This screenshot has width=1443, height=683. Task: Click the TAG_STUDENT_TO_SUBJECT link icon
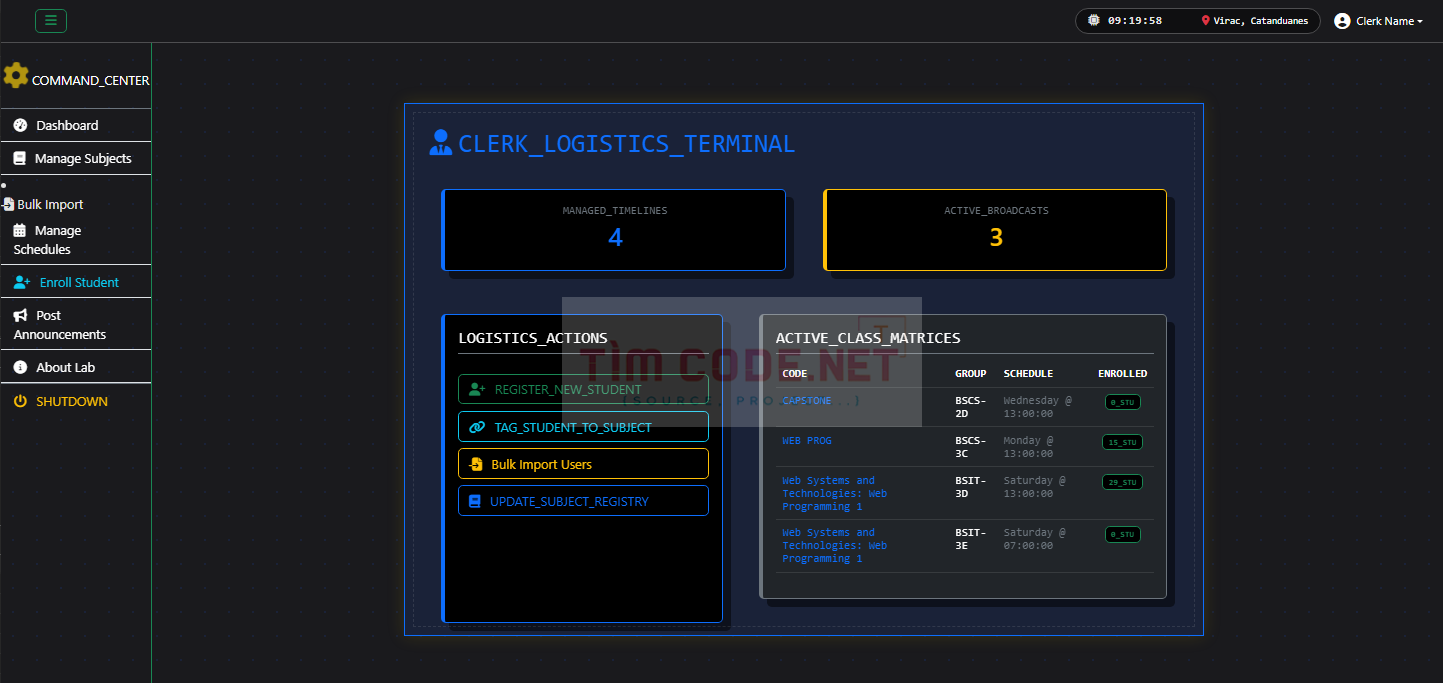477,427
